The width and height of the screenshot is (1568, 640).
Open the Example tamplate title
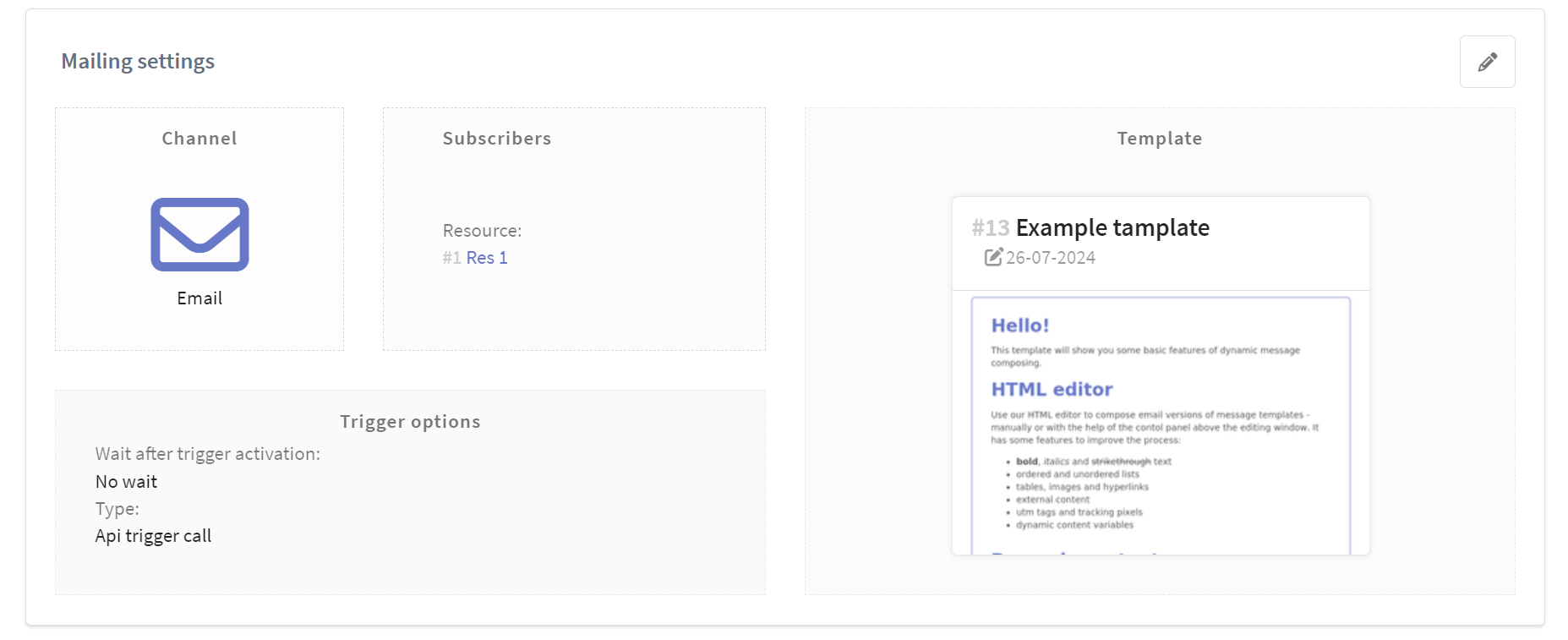pos(1112,227)
